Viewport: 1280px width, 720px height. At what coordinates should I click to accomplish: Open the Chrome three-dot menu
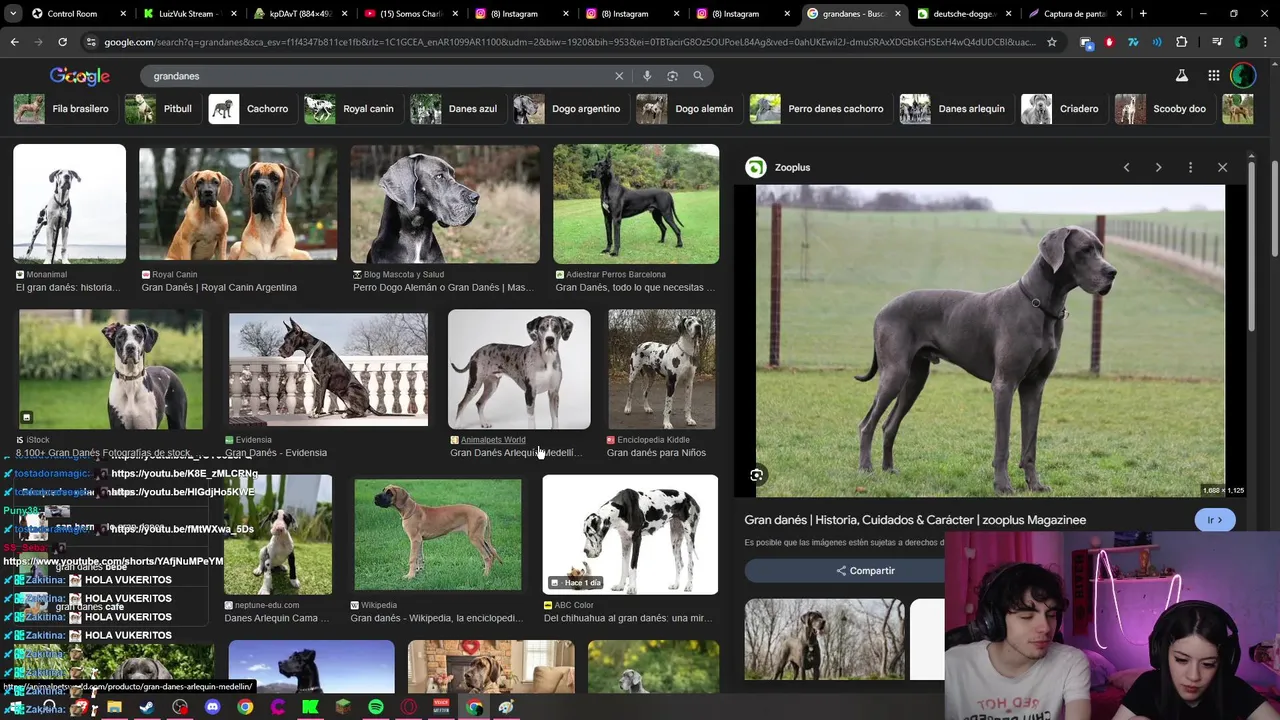tap(1264, 42)
